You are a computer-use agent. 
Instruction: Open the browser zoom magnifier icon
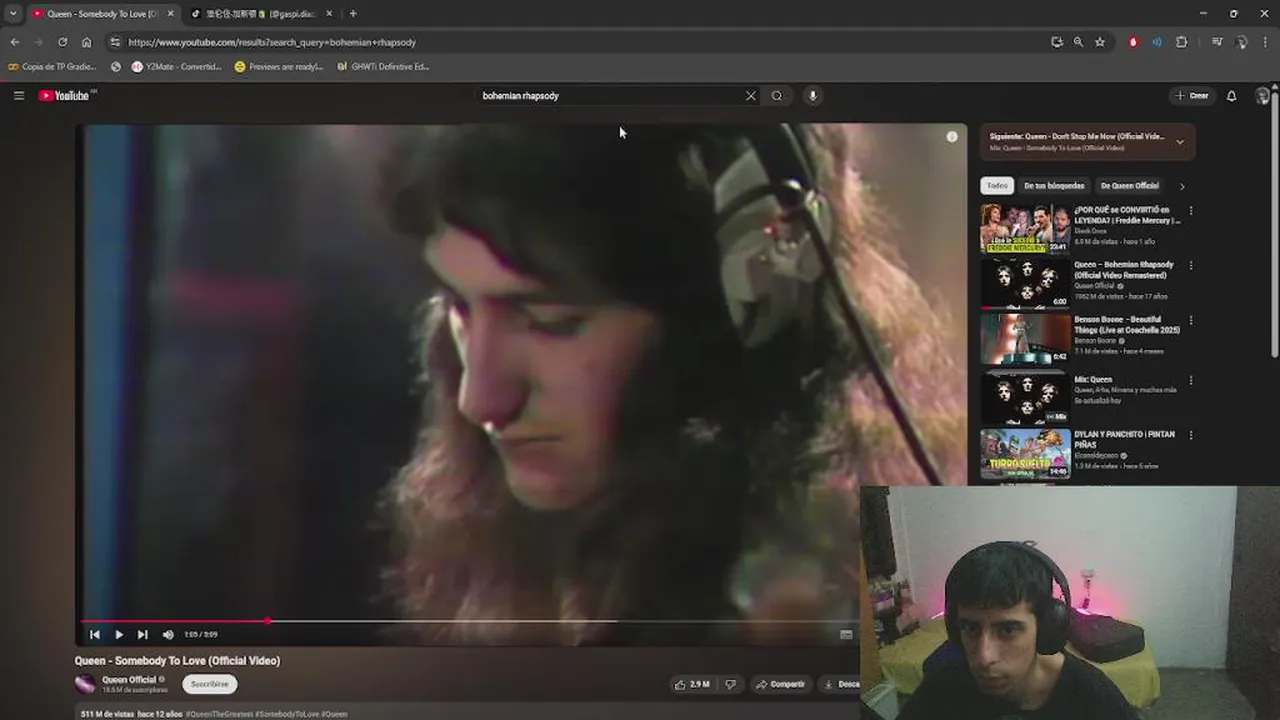1078,42
